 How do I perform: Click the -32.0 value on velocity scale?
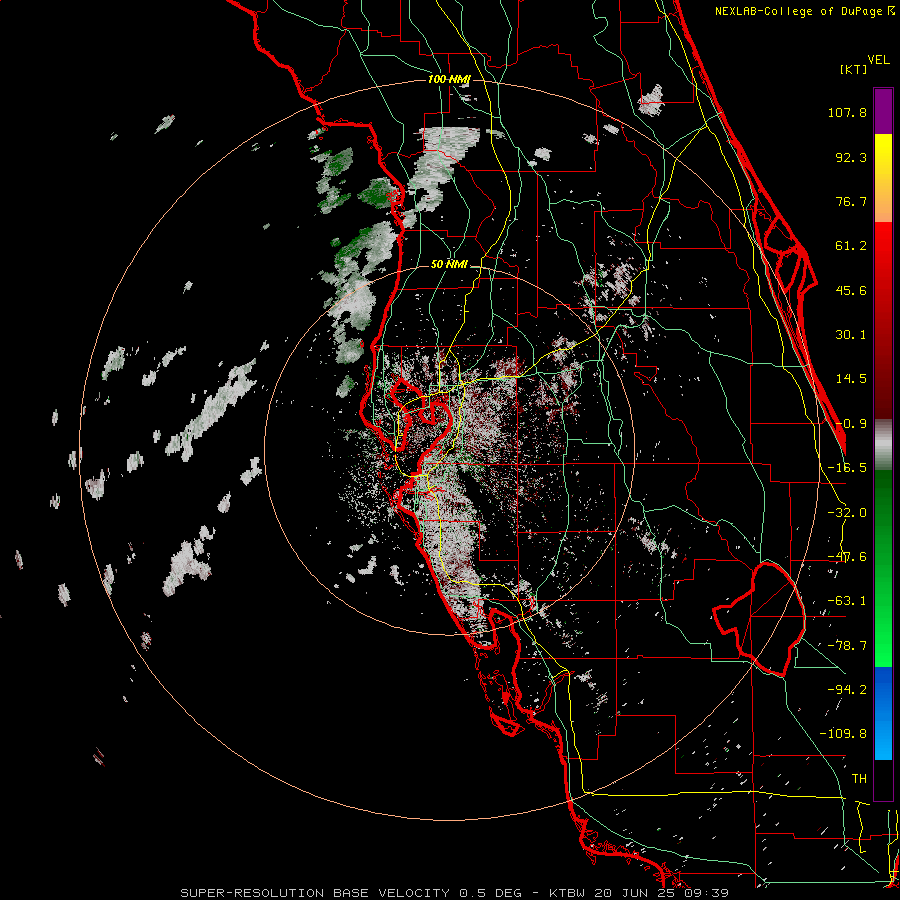[847, 513]
